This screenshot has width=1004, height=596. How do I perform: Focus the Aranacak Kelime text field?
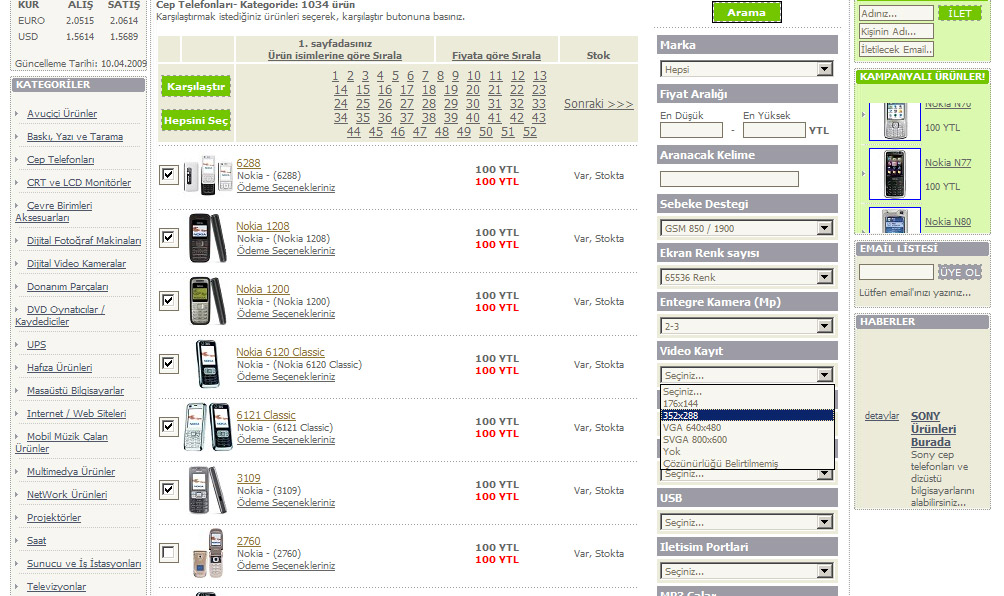[x=729, y=179]
